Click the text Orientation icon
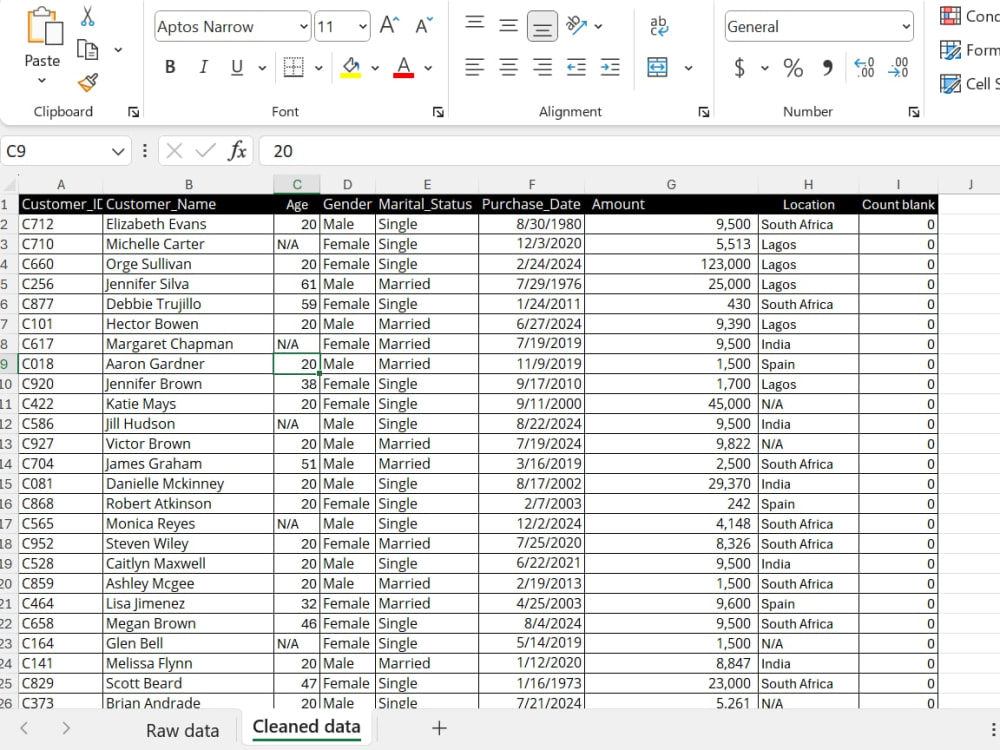Screen dimensions: 1000x750 [577, 26]
